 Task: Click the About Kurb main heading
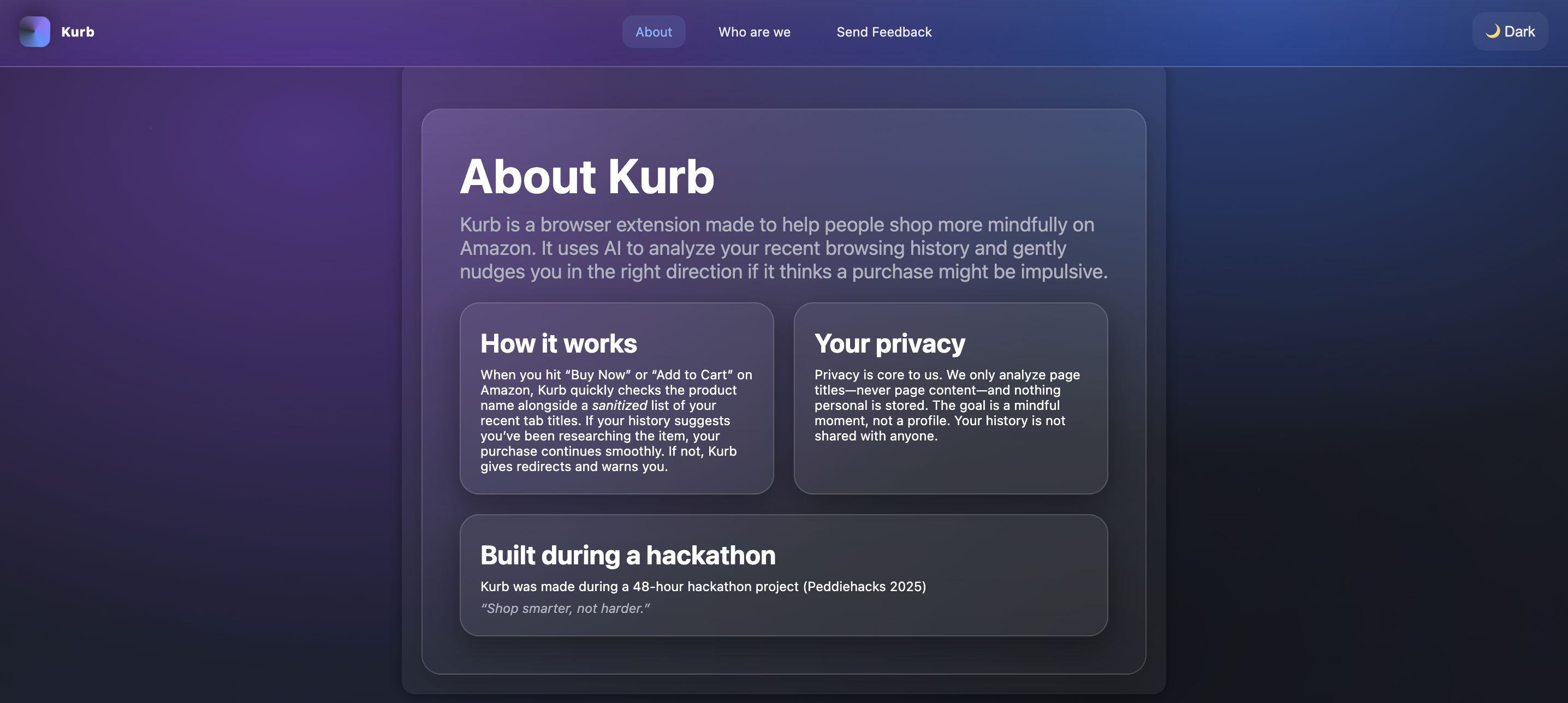pyautogui.click(x=587, y=176)
